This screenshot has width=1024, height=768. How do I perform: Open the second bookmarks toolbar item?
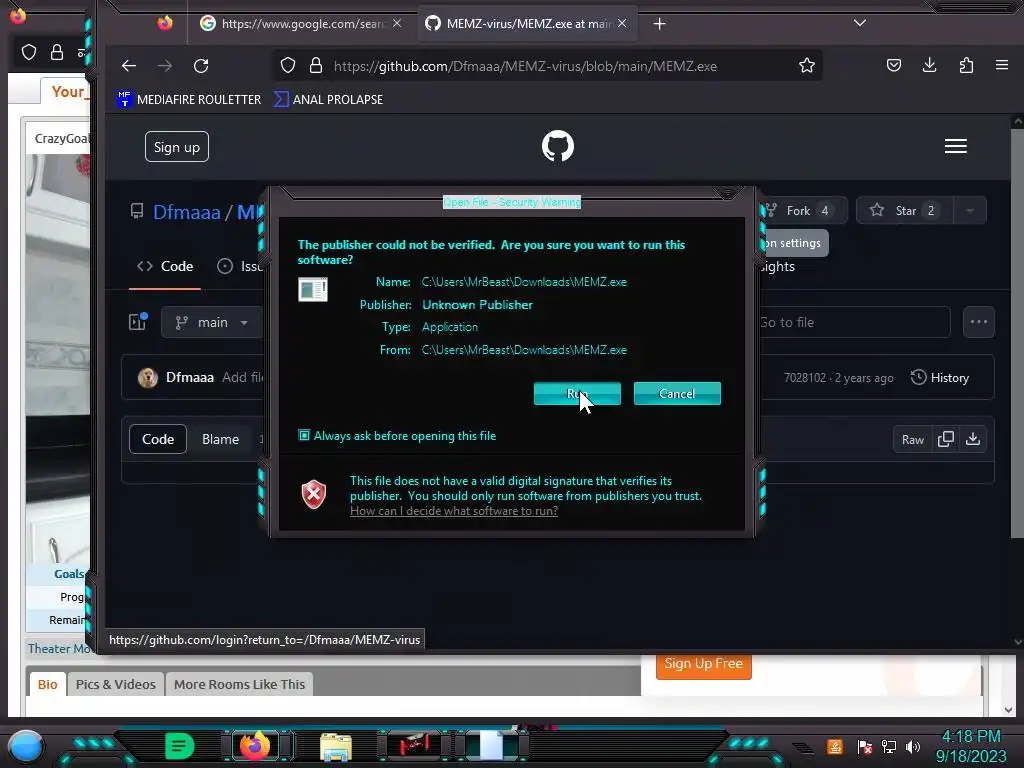(328, 100)
